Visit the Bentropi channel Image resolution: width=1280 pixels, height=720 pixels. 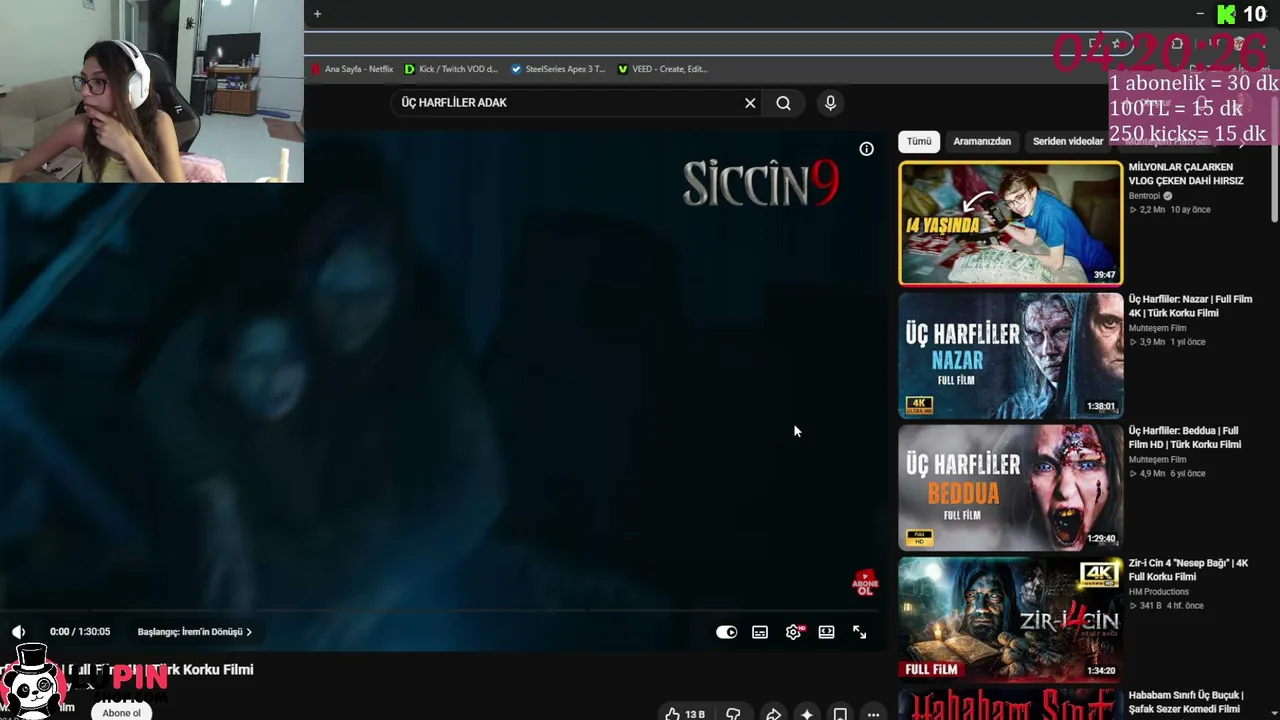point(1144,196)
